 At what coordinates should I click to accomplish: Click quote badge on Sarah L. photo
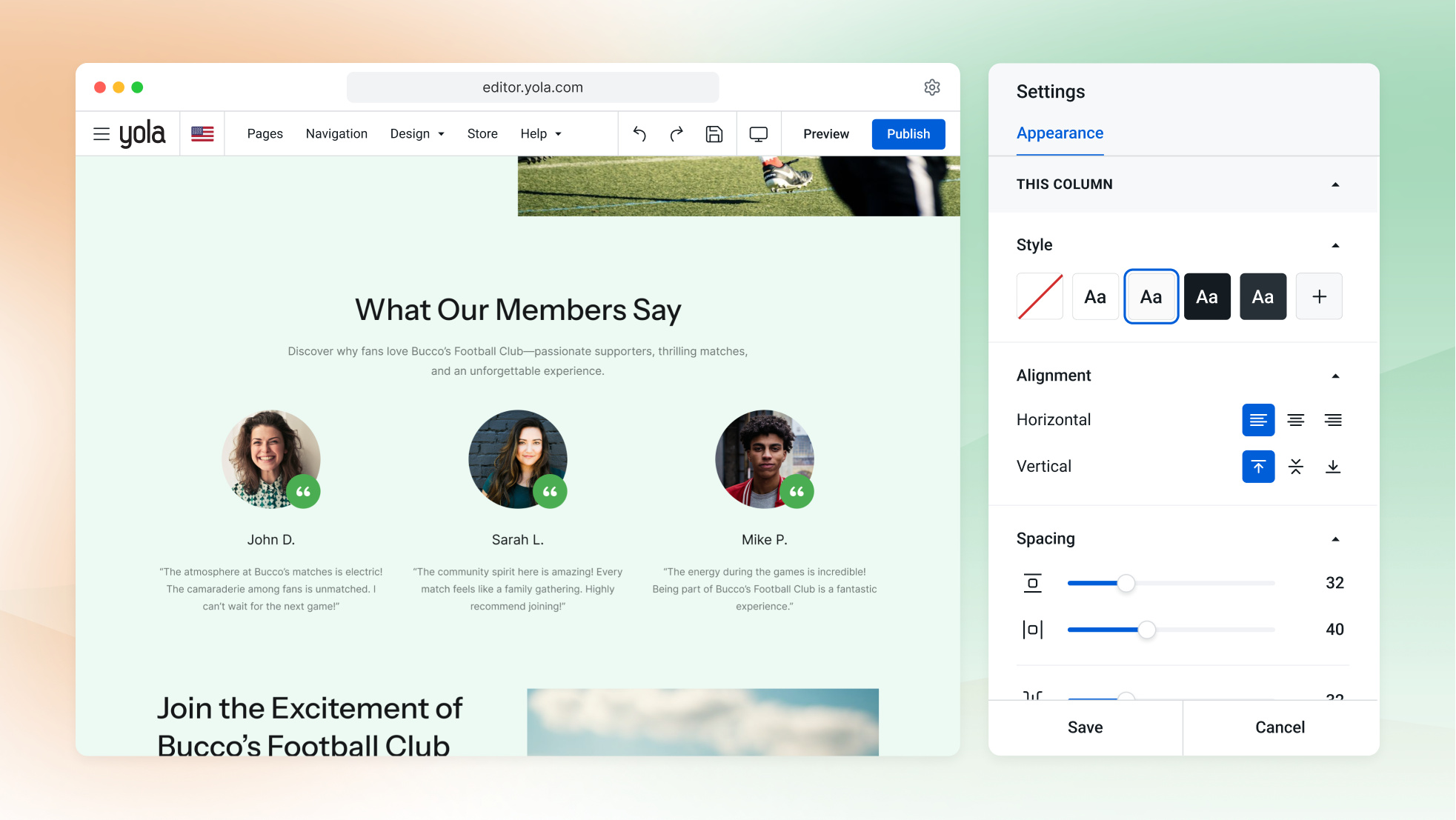(x=550, y=492)
